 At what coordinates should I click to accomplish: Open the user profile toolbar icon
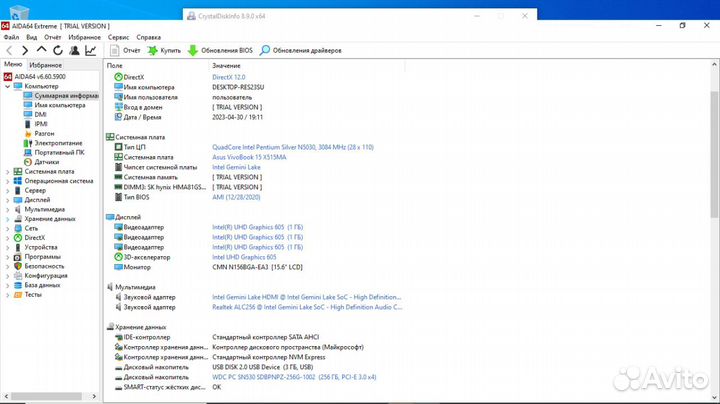click(x=74, y=50)
